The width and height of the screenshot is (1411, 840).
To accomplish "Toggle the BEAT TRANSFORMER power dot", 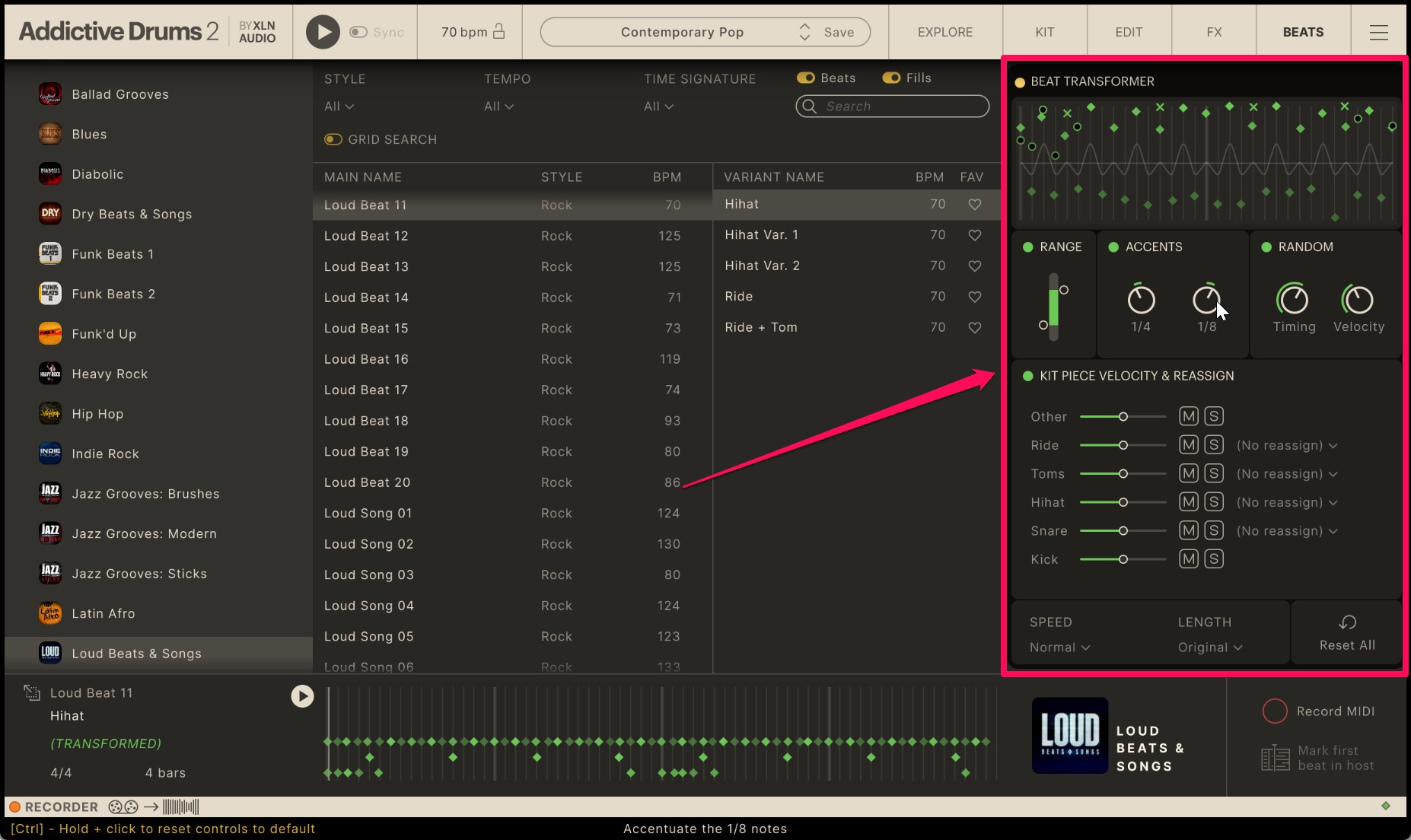I will [x=1020, y=82].
